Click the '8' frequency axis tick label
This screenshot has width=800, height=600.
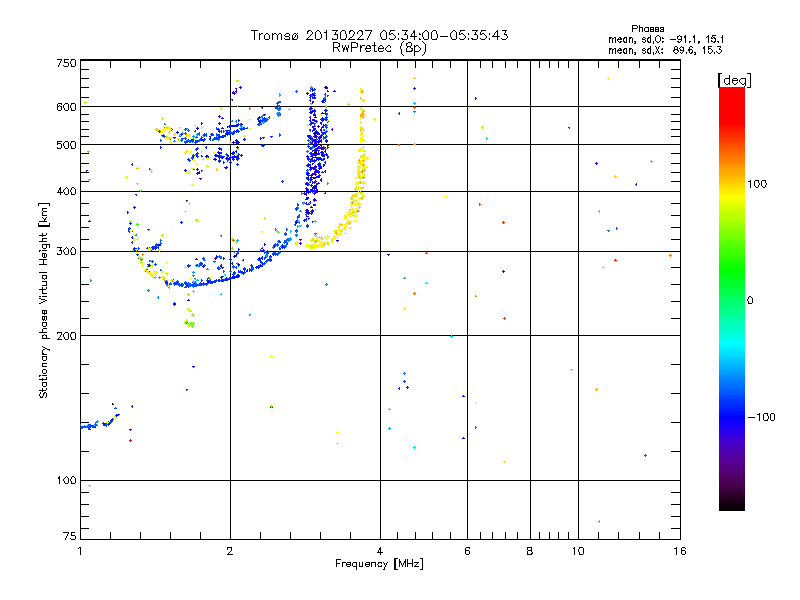tap(530, 551)
